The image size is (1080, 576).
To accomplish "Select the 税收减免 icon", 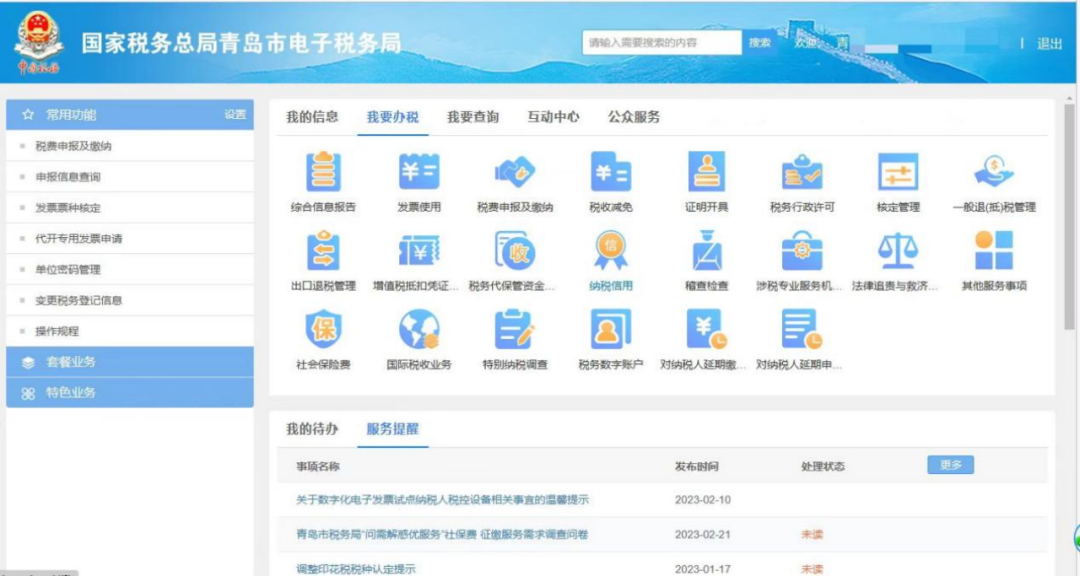I will point(610,172).
